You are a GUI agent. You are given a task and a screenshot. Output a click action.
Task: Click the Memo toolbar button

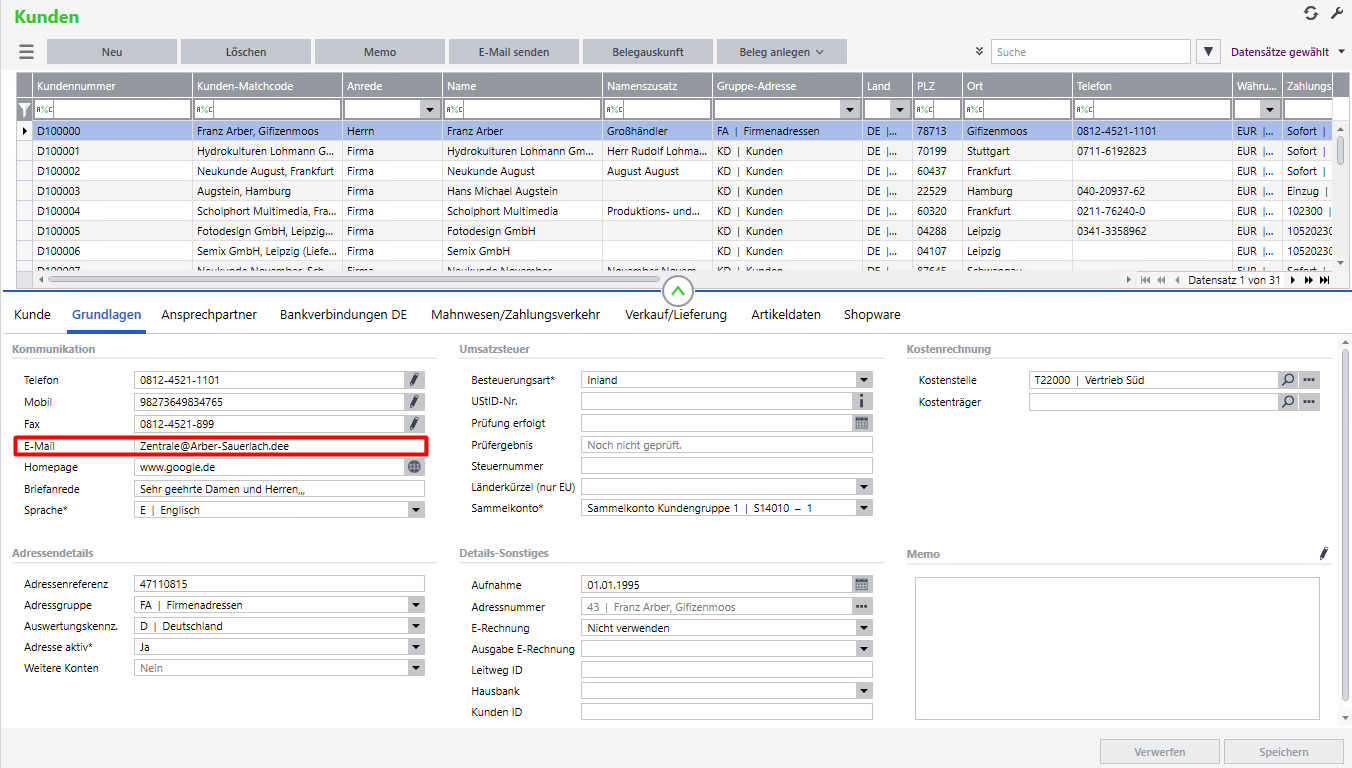380,52
